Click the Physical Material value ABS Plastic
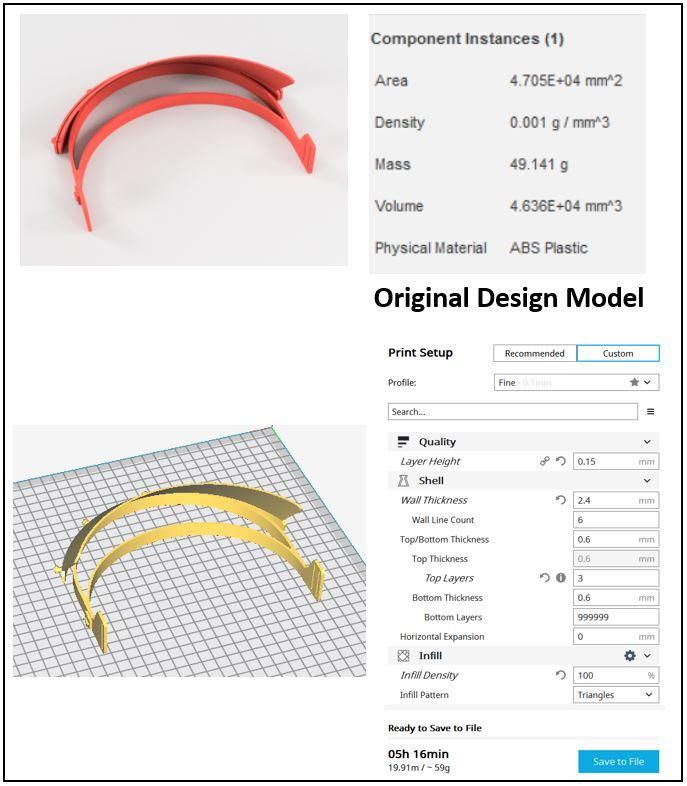The width and height of the screenshot is (687, 786). (x=549, y=248)
